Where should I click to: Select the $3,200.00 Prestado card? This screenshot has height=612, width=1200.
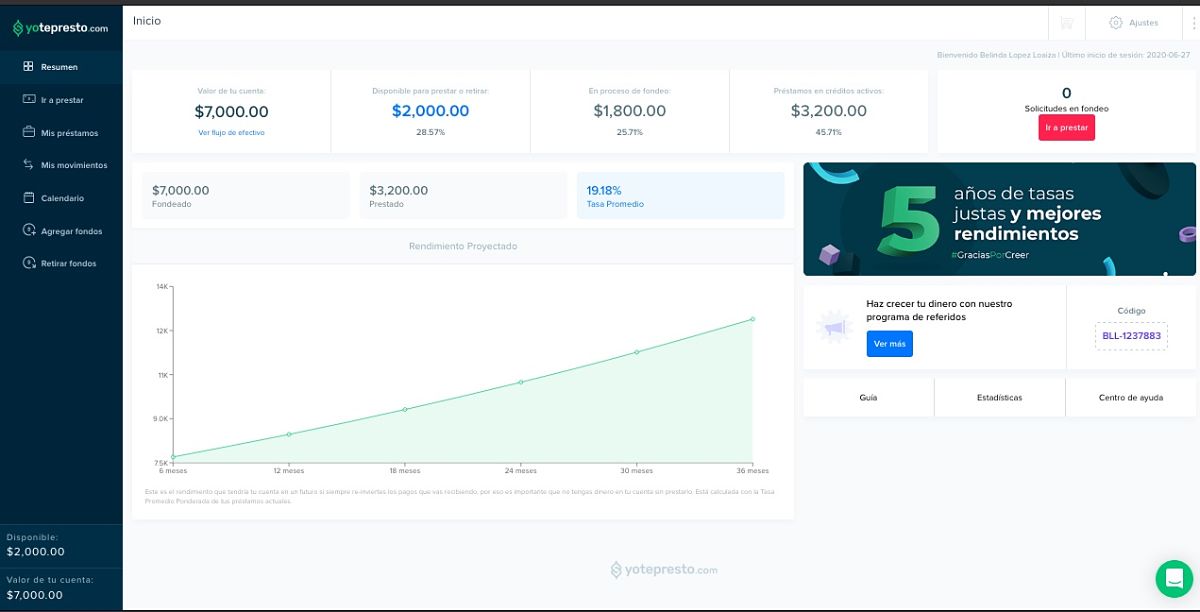tap(463, 195)
